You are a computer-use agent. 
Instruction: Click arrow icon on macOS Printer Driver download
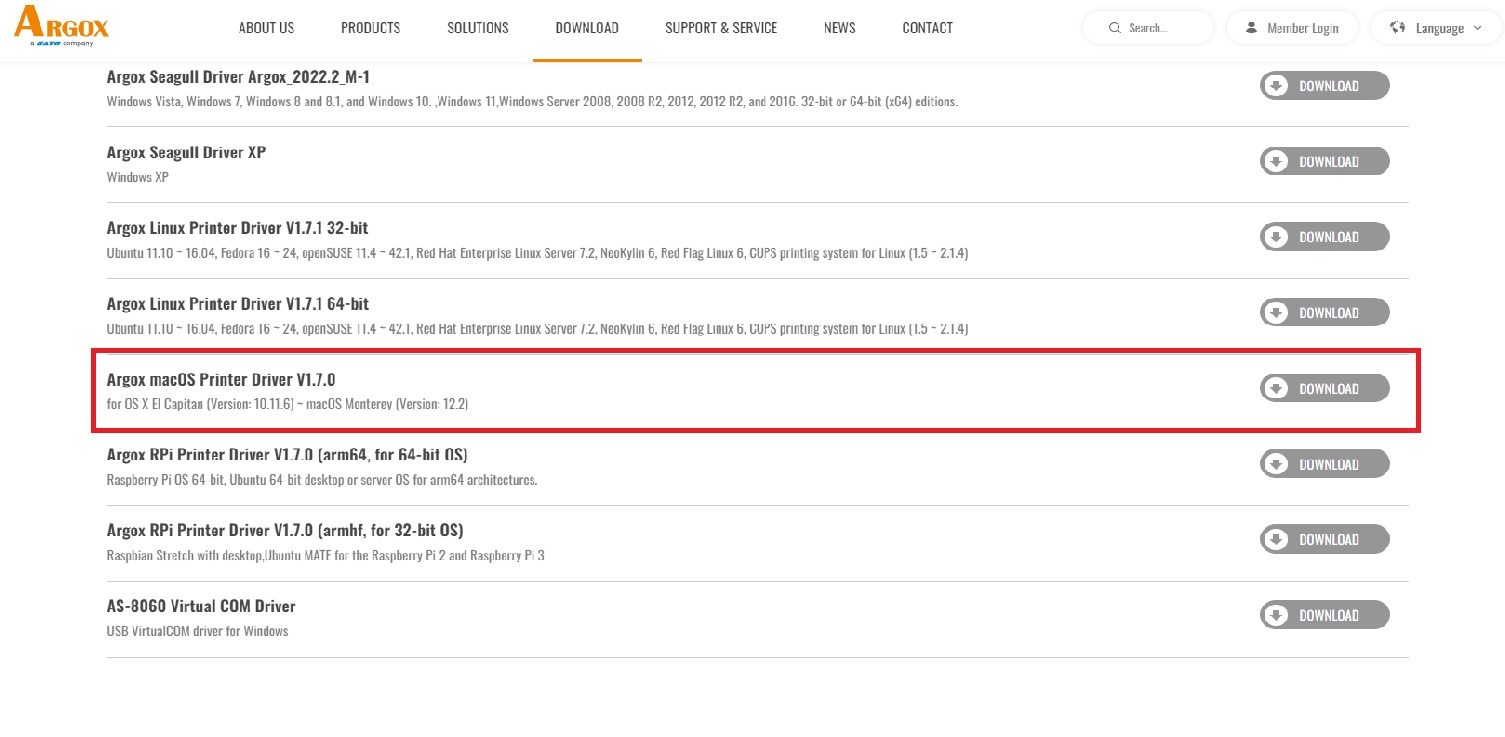pos(1276,388)
